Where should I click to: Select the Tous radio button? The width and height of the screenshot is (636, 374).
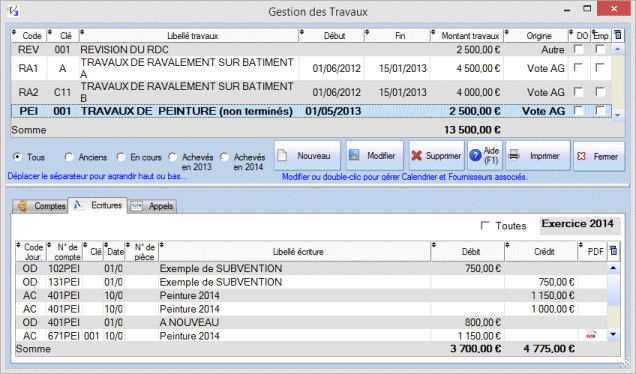point(17,157)
